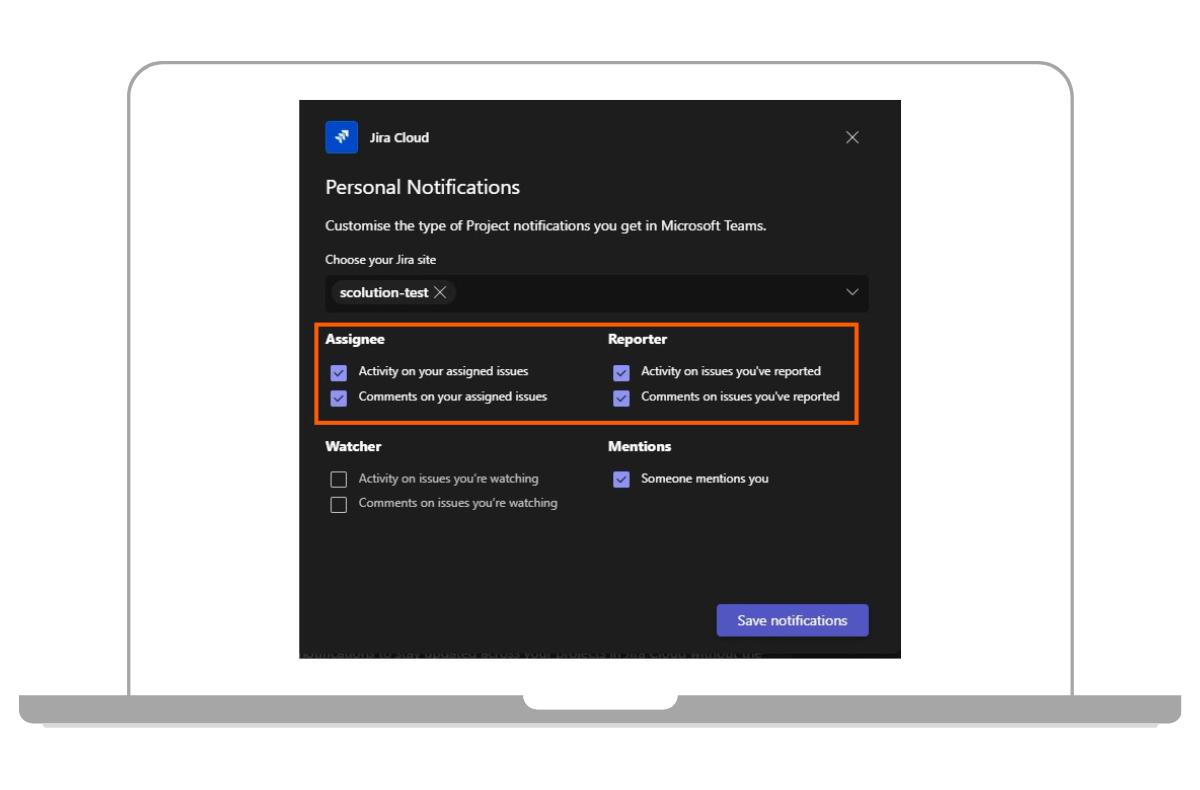Remove the scolution-test site chip

click(x=440, y=293)
